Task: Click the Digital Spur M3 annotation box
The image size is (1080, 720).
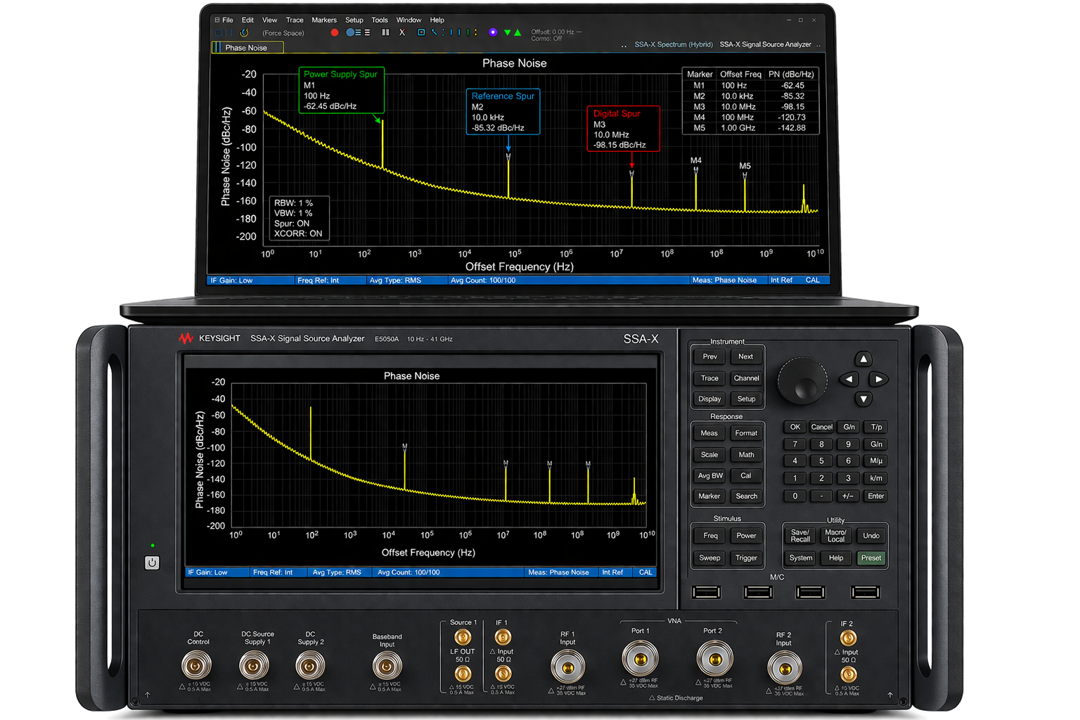Action: point(623,129)
